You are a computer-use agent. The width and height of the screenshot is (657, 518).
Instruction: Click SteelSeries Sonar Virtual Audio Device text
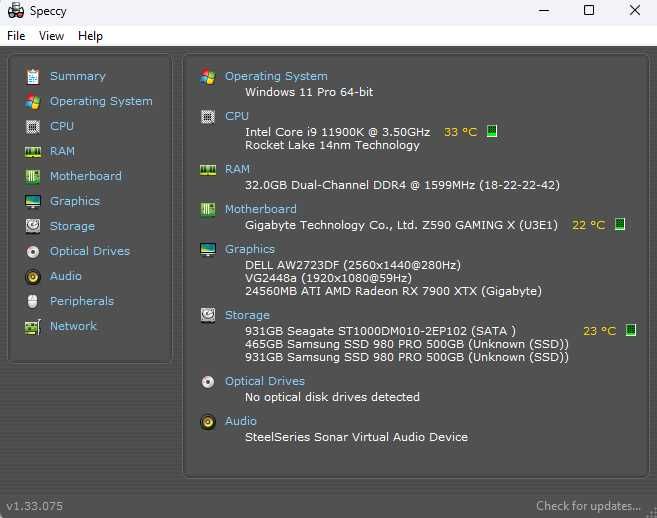point(356,437)
